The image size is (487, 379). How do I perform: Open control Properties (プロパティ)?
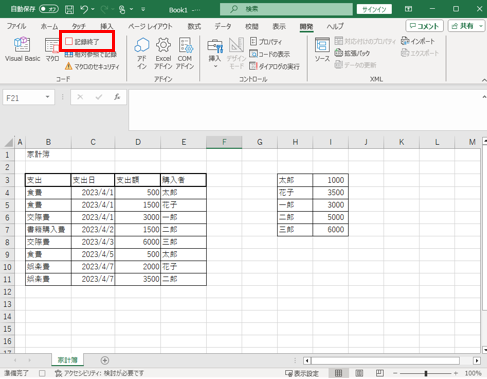pyautogui.click(x=266, y=42)
